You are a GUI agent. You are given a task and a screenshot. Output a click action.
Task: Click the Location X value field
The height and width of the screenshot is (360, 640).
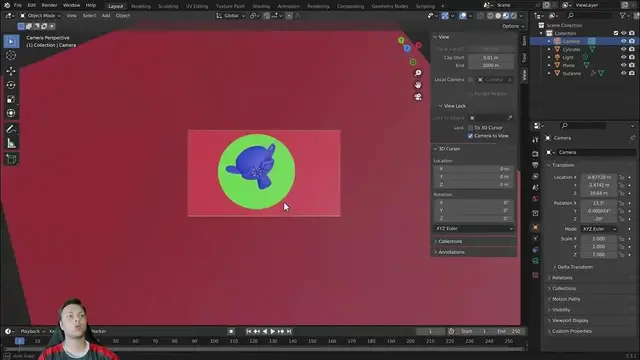pyautogui.click(x=599, y=177)
